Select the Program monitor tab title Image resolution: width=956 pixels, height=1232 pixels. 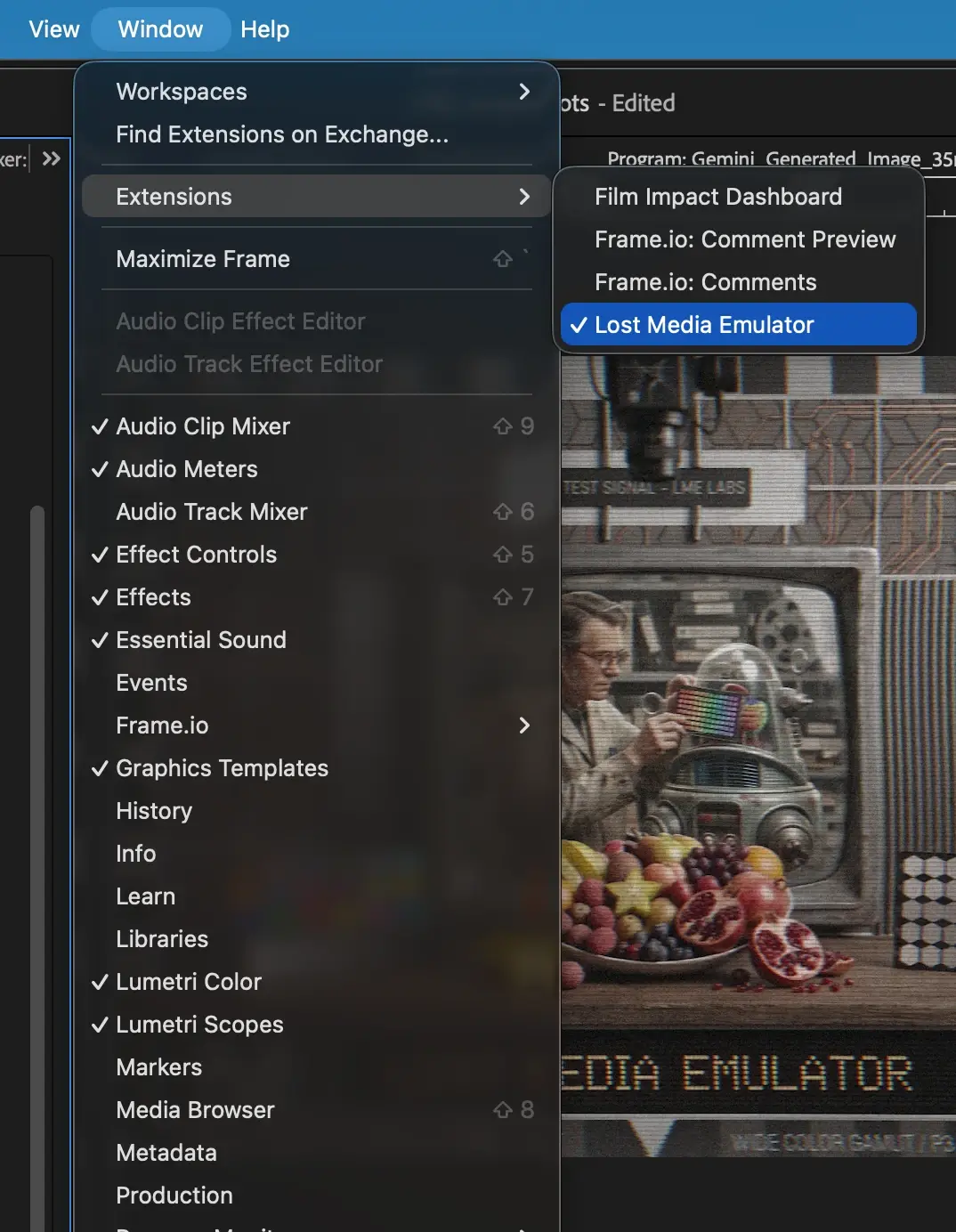coord(781,158)
